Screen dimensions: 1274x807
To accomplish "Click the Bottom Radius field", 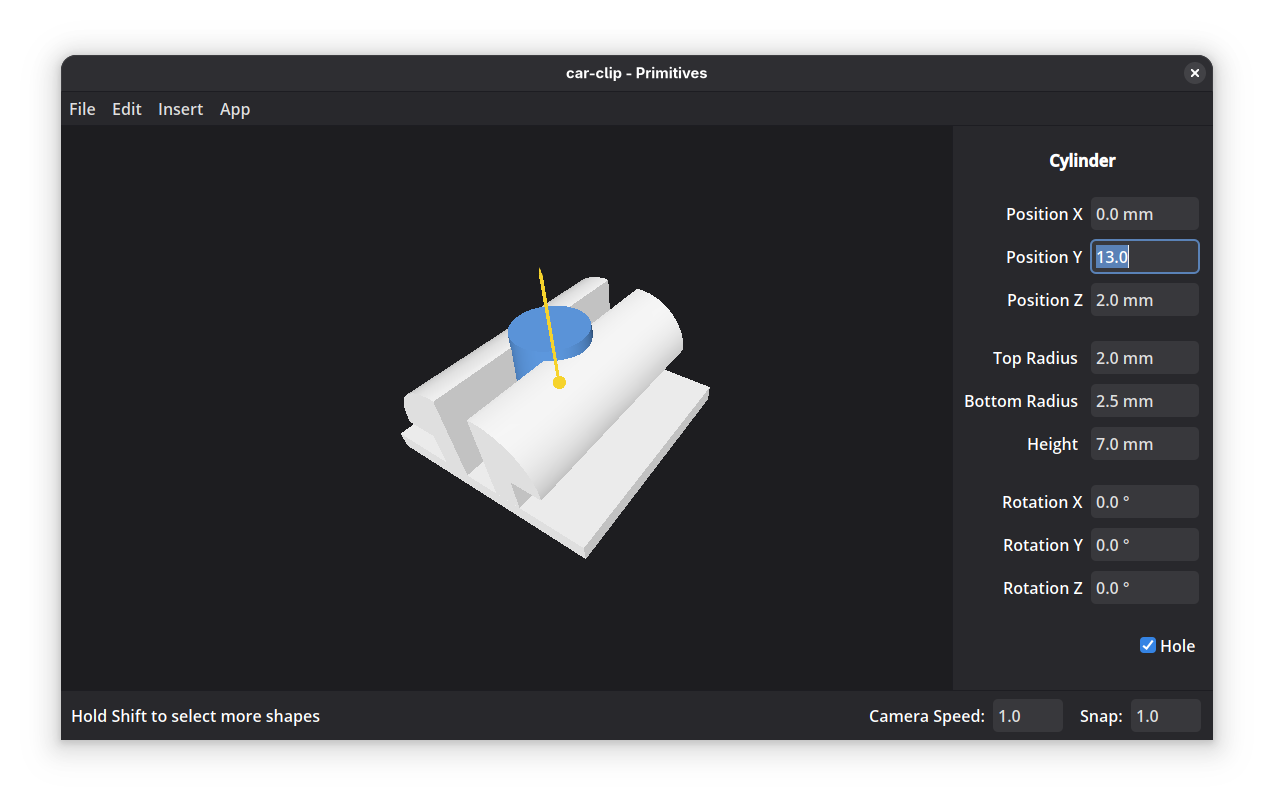I will tap(1144, 401).
